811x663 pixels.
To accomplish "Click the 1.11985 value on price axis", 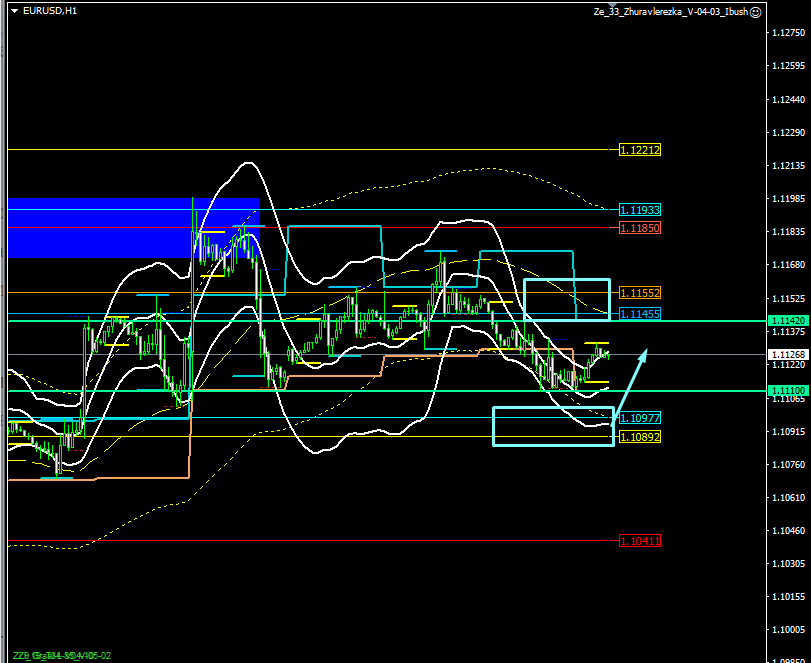I will [789, 199].
